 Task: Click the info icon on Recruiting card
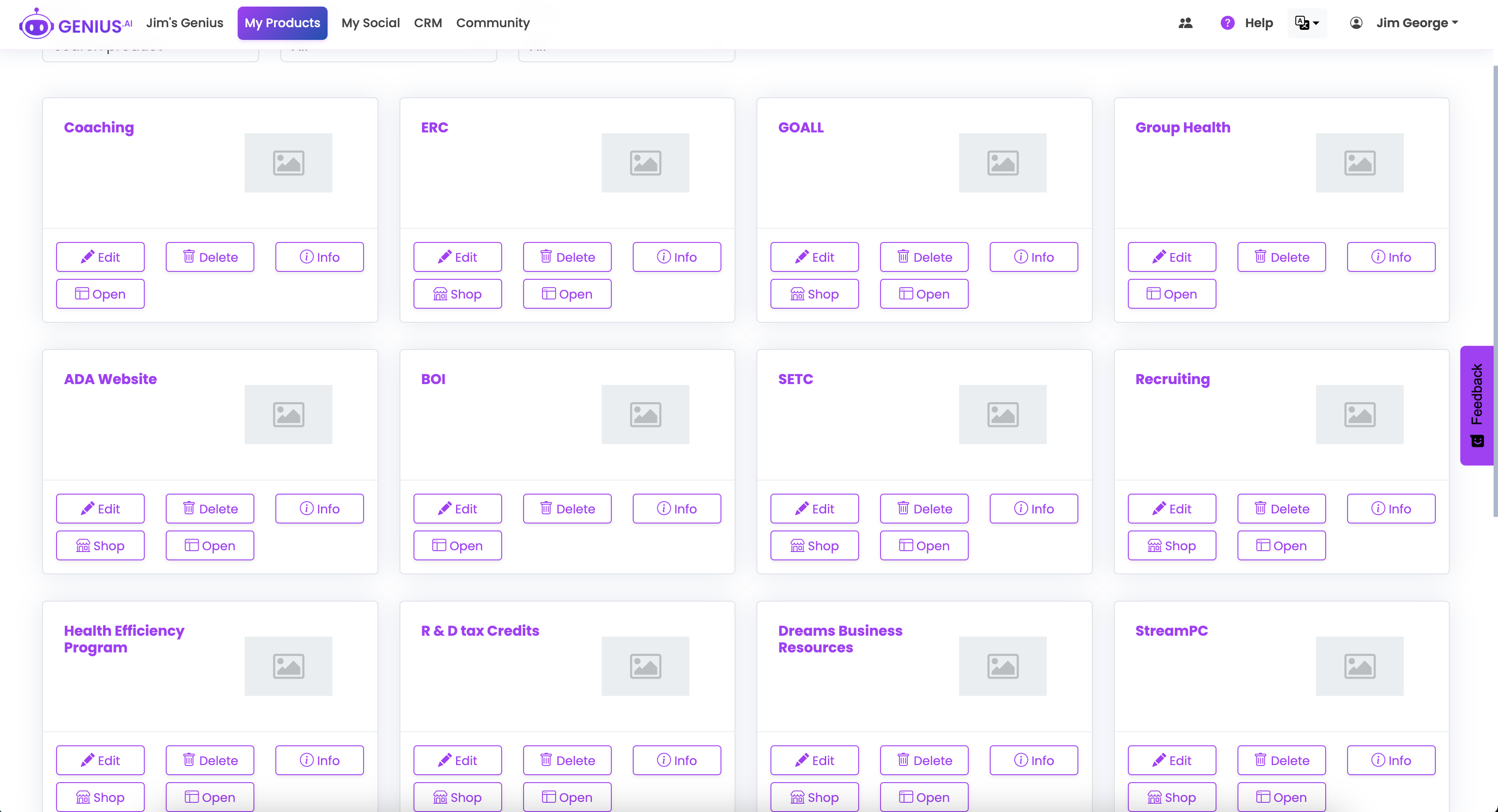tap(1378, 508)
